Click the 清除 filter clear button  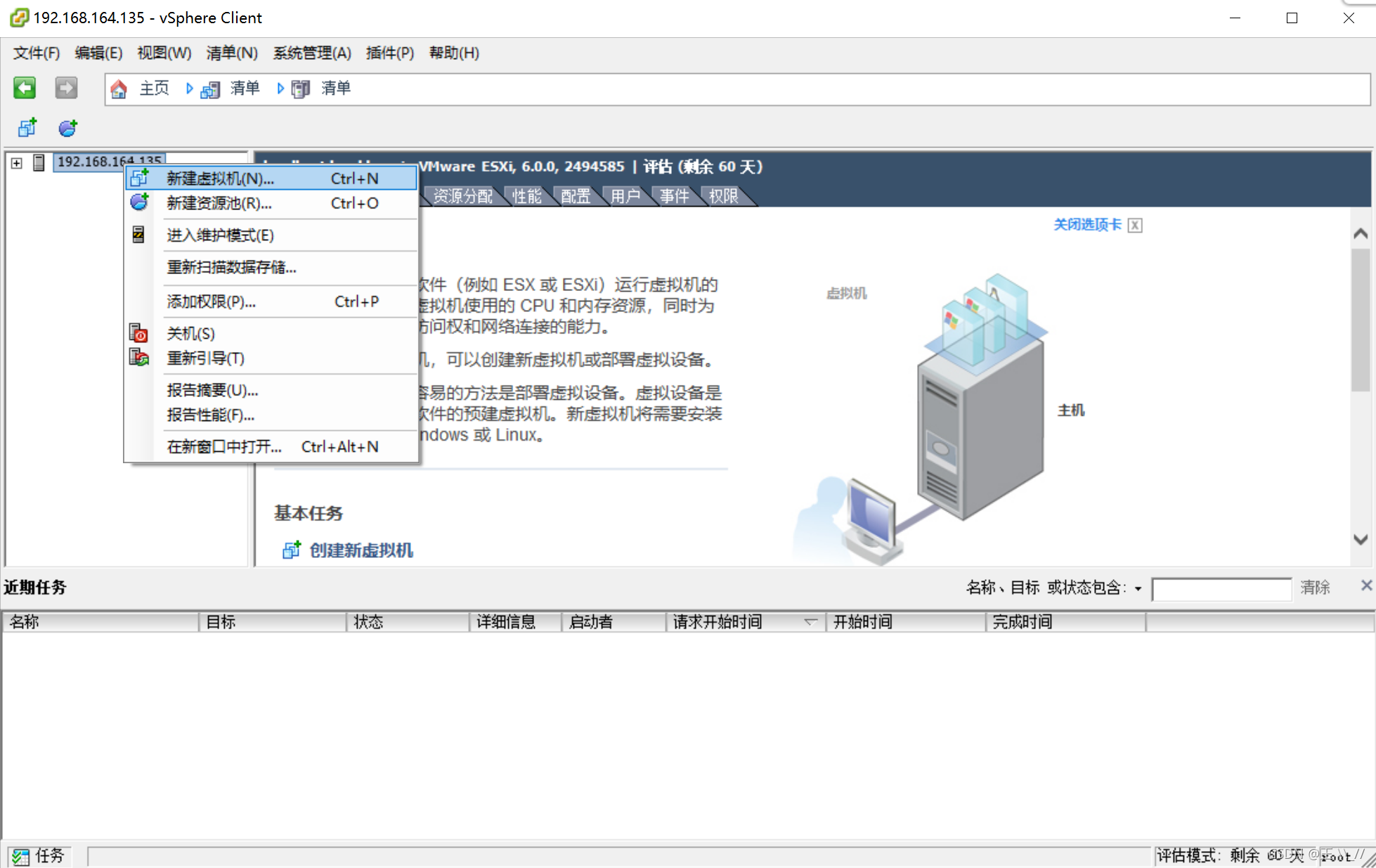pyautogui.click(x=1315, y=588)
